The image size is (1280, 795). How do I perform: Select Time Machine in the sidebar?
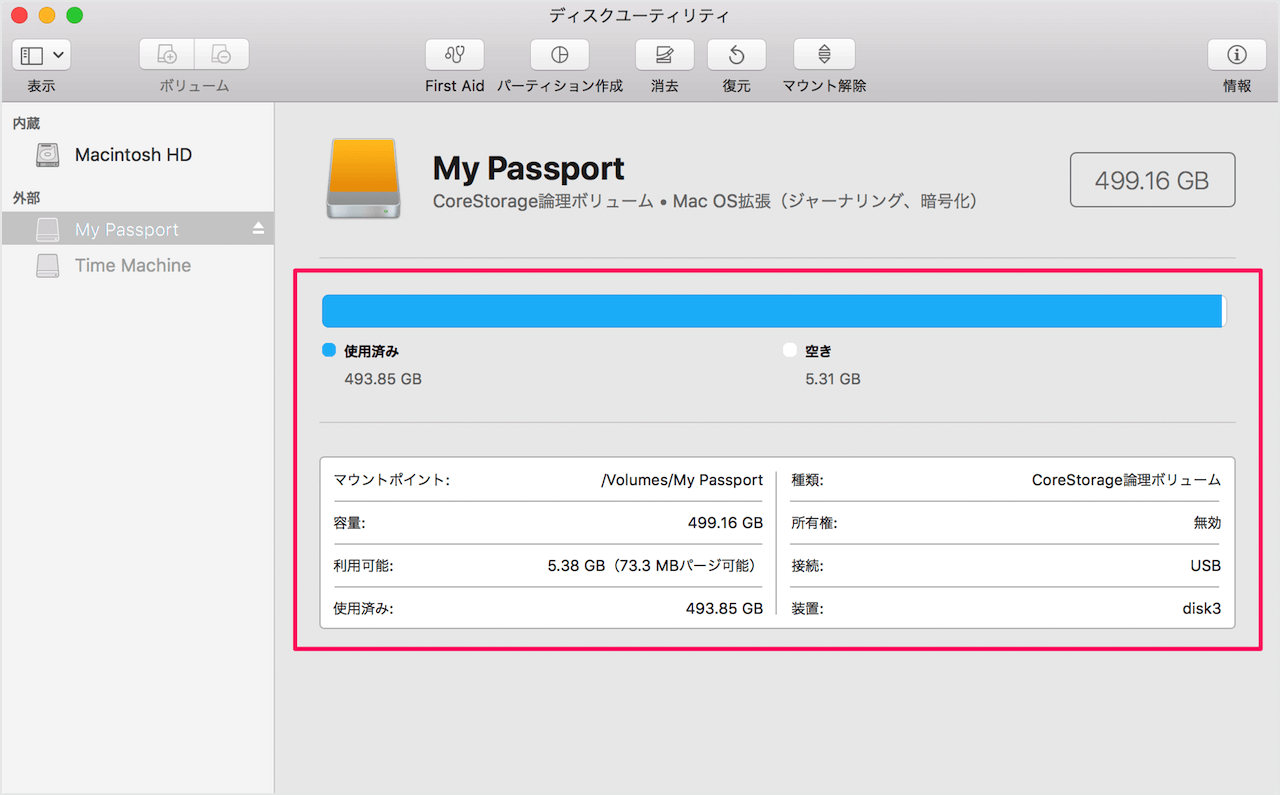click(137, 265)
